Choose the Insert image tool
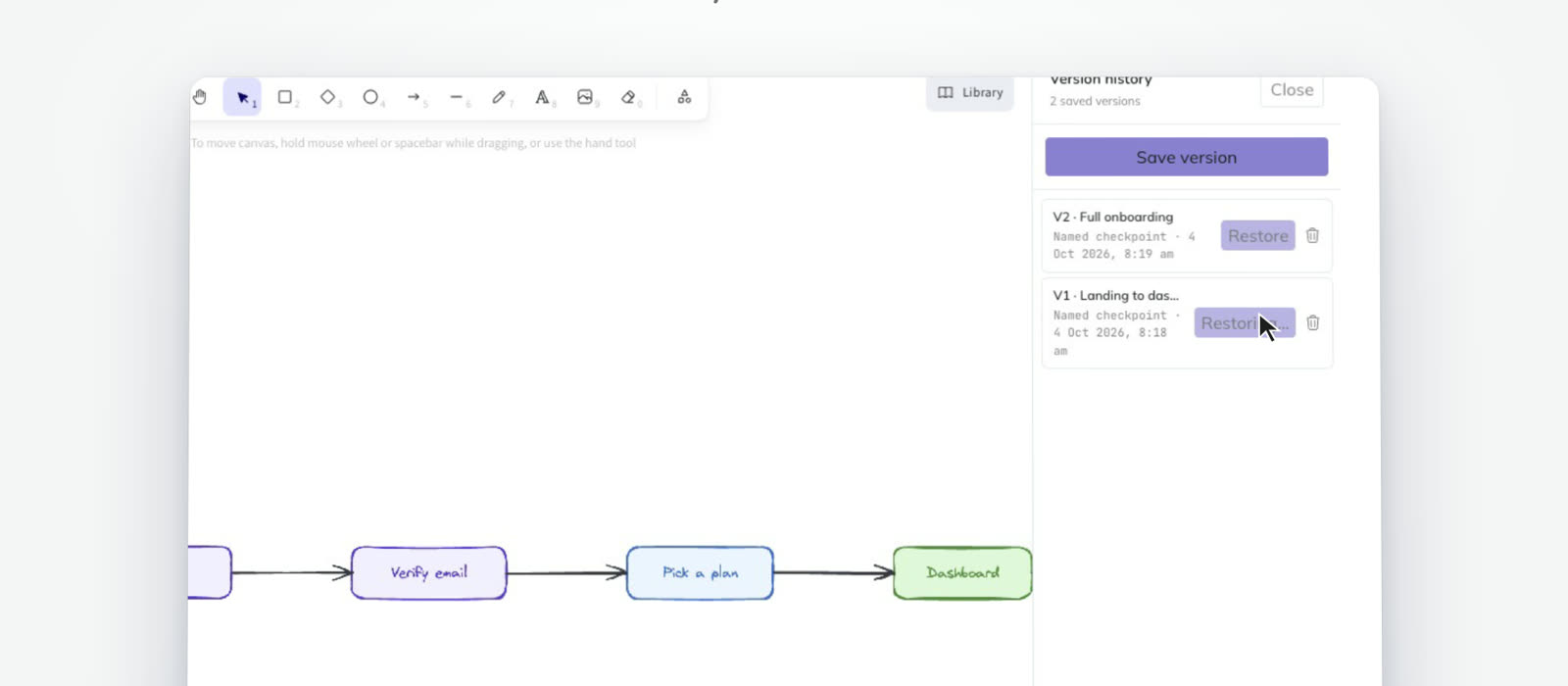The height and width of the screenshot is (686, 1568). pos(585,97)
